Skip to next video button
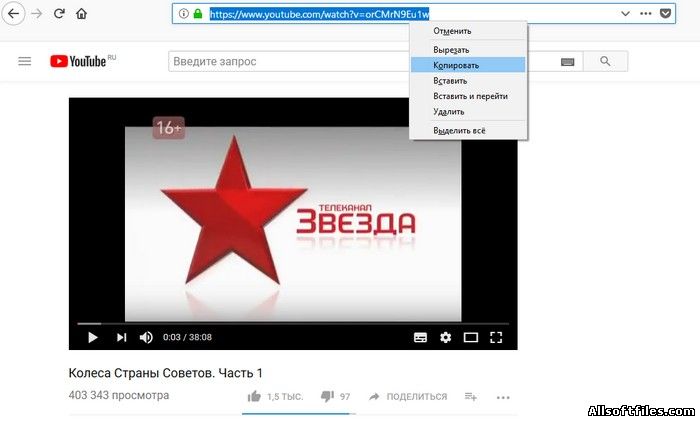 coord(121,337)
